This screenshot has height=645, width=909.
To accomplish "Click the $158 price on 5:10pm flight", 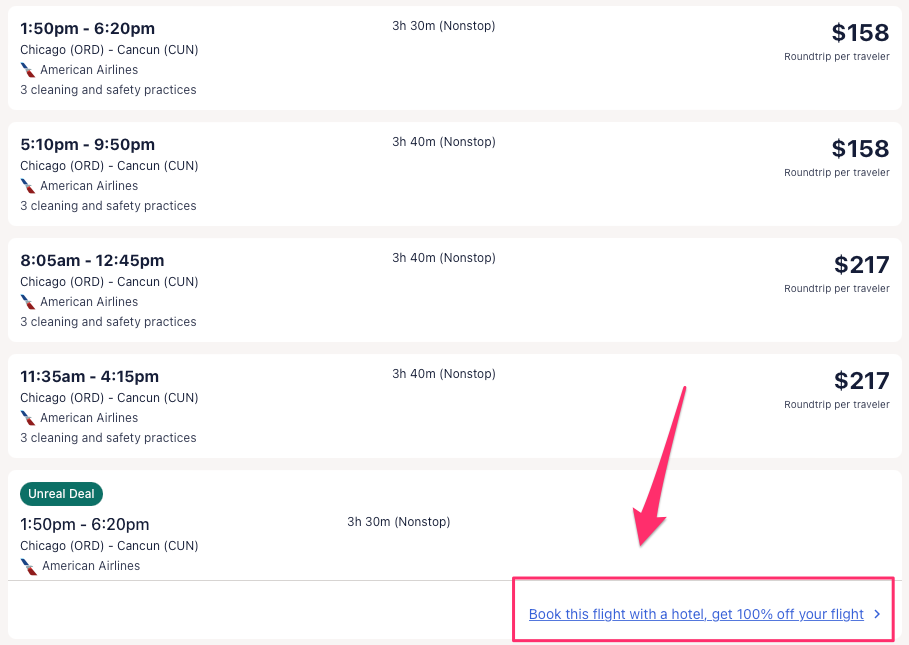I will coord(860,149).
